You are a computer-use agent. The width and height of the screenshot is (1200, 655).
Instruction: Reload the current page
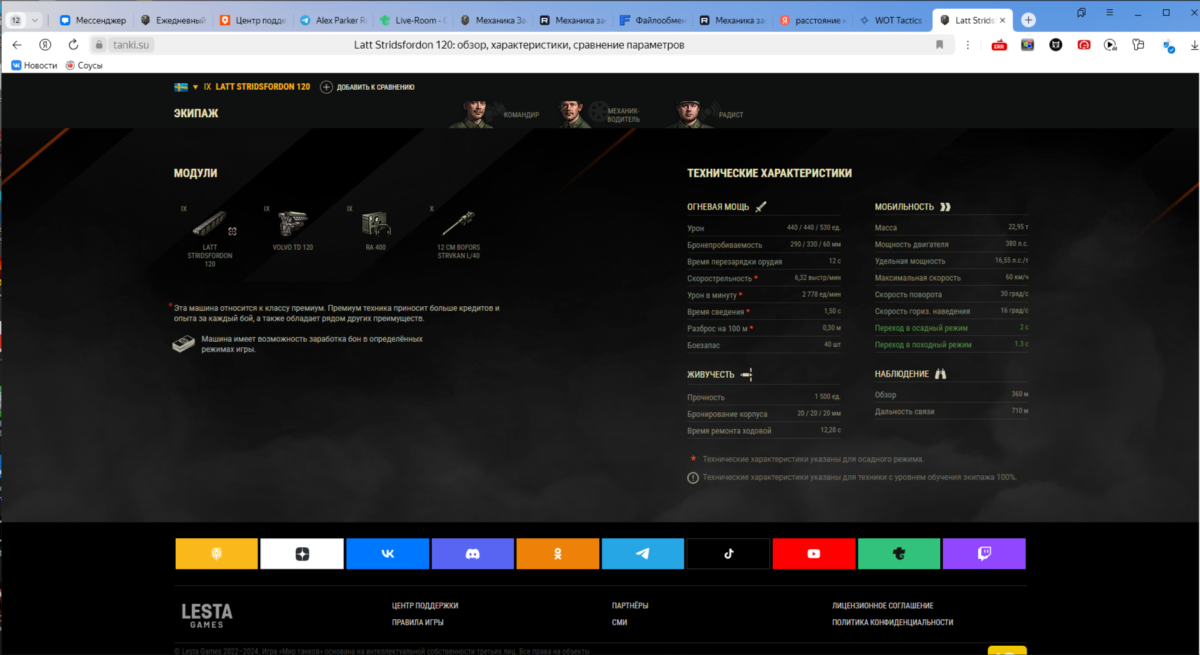point(71,45)
